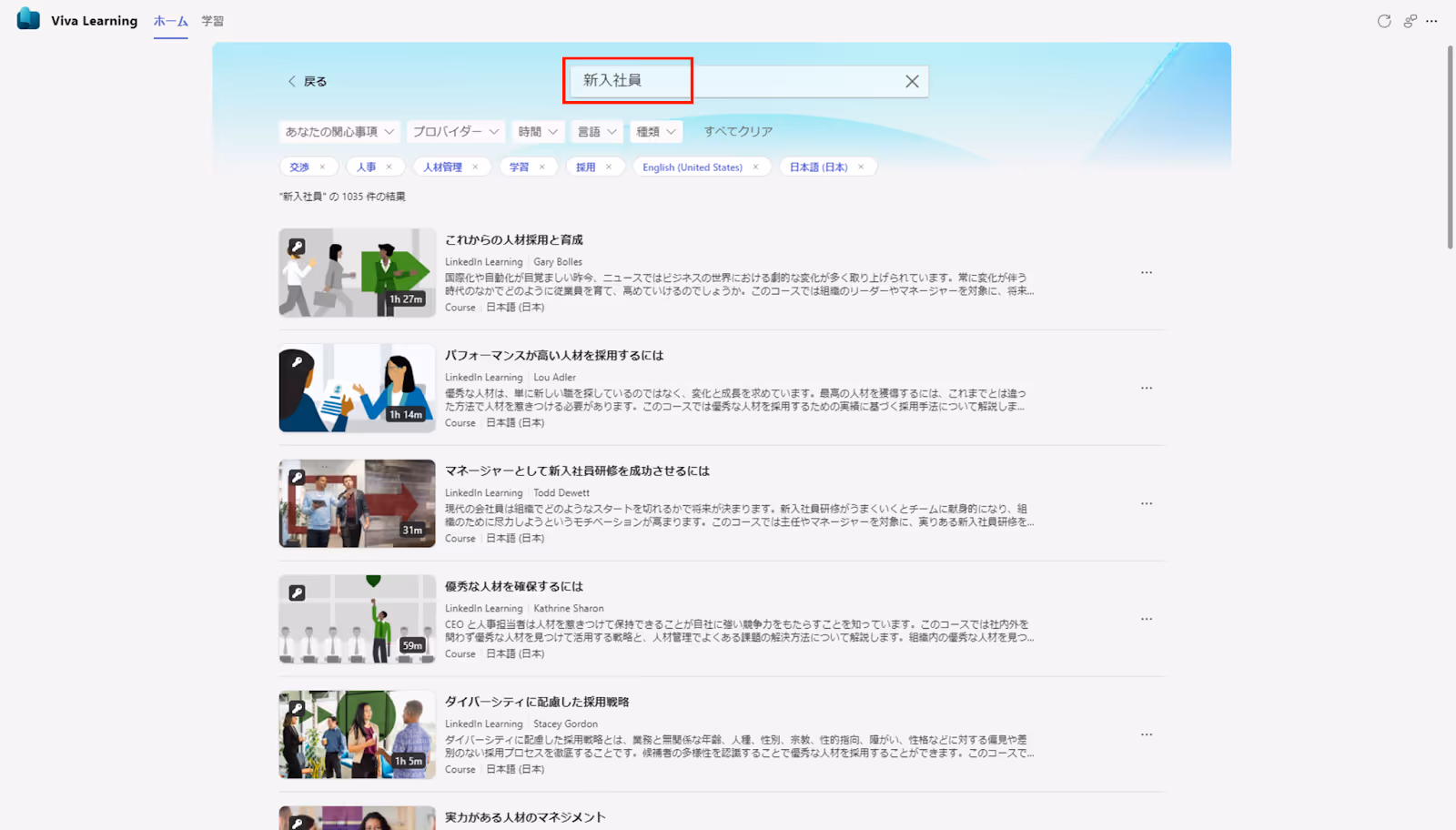
Task: Remove the 採用 filter chip
Action: point(609,167)
